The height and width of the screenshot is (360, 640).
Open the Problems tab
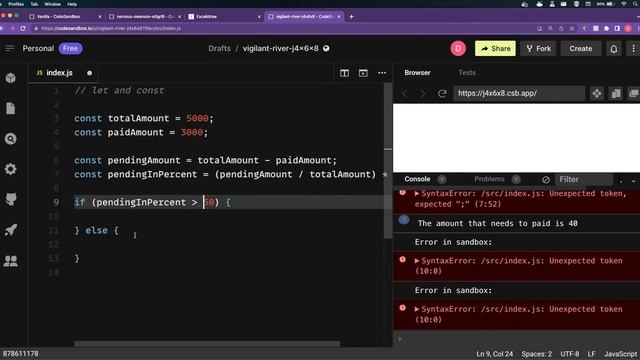(x=489, y=179)
